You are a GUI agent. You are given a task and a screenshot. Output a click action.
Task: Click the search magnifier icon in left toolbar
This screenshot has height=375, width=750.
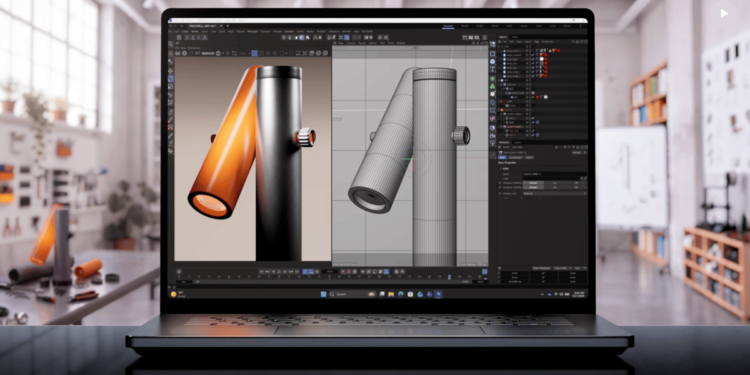coord(170,44)
